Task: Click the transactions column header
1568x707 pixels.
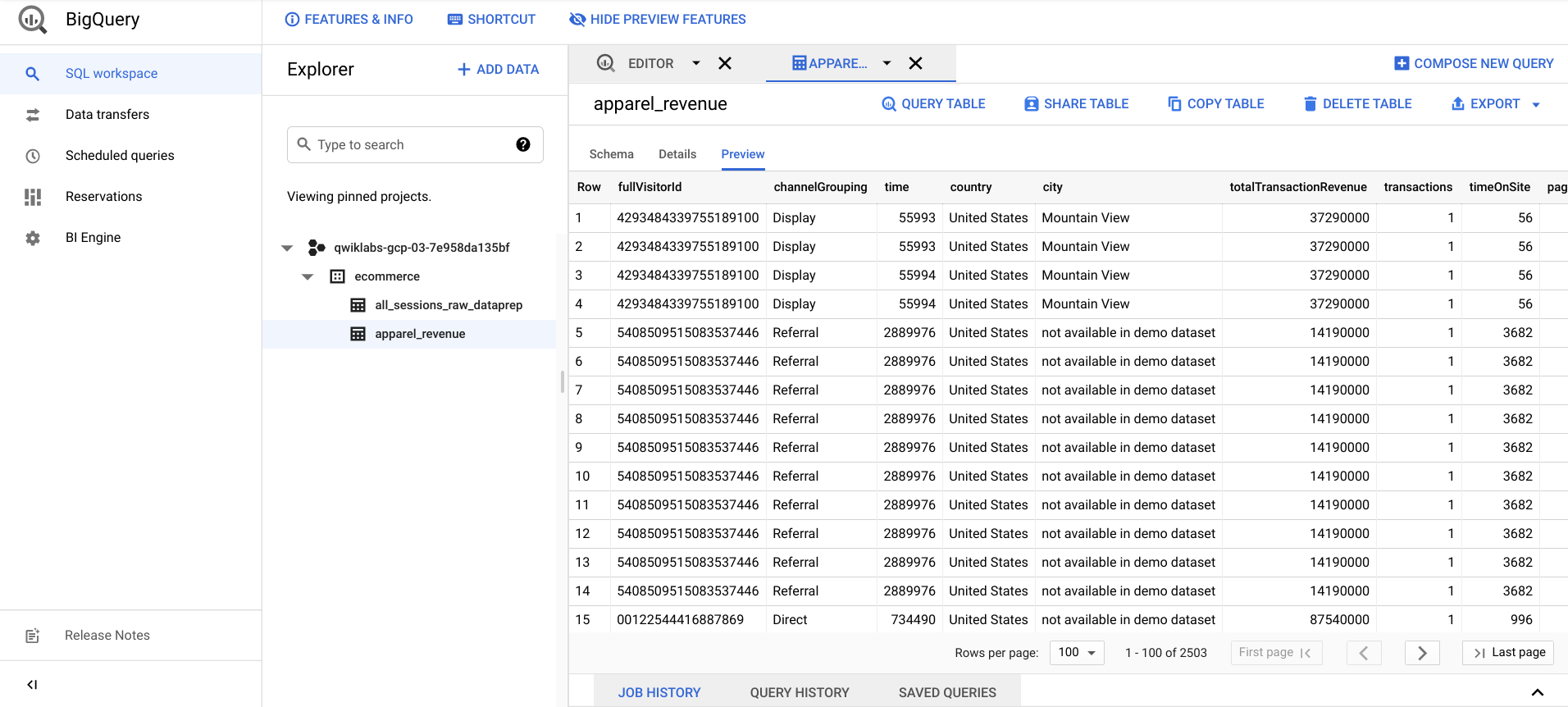Action: [x=1418, y=187]
